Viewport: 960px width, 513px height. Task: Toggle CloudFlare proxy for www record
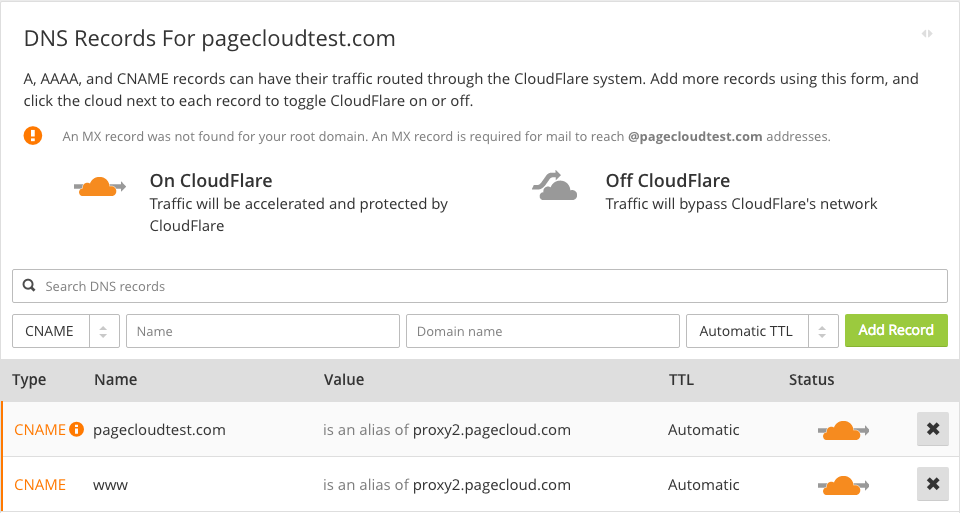click(x=843, y=486)
